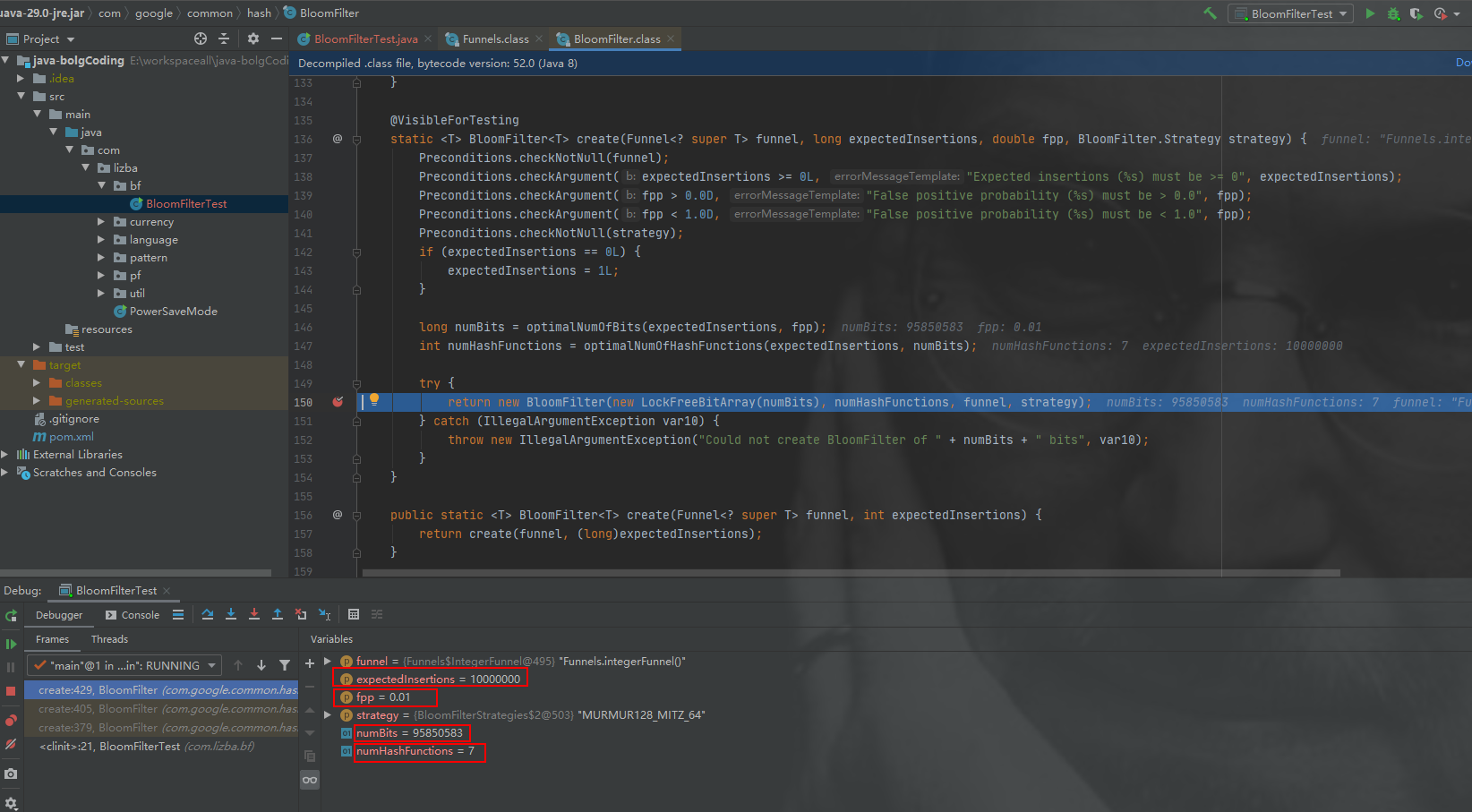Open Evaluate Expression calculator icon

click(x=354, y=614)
